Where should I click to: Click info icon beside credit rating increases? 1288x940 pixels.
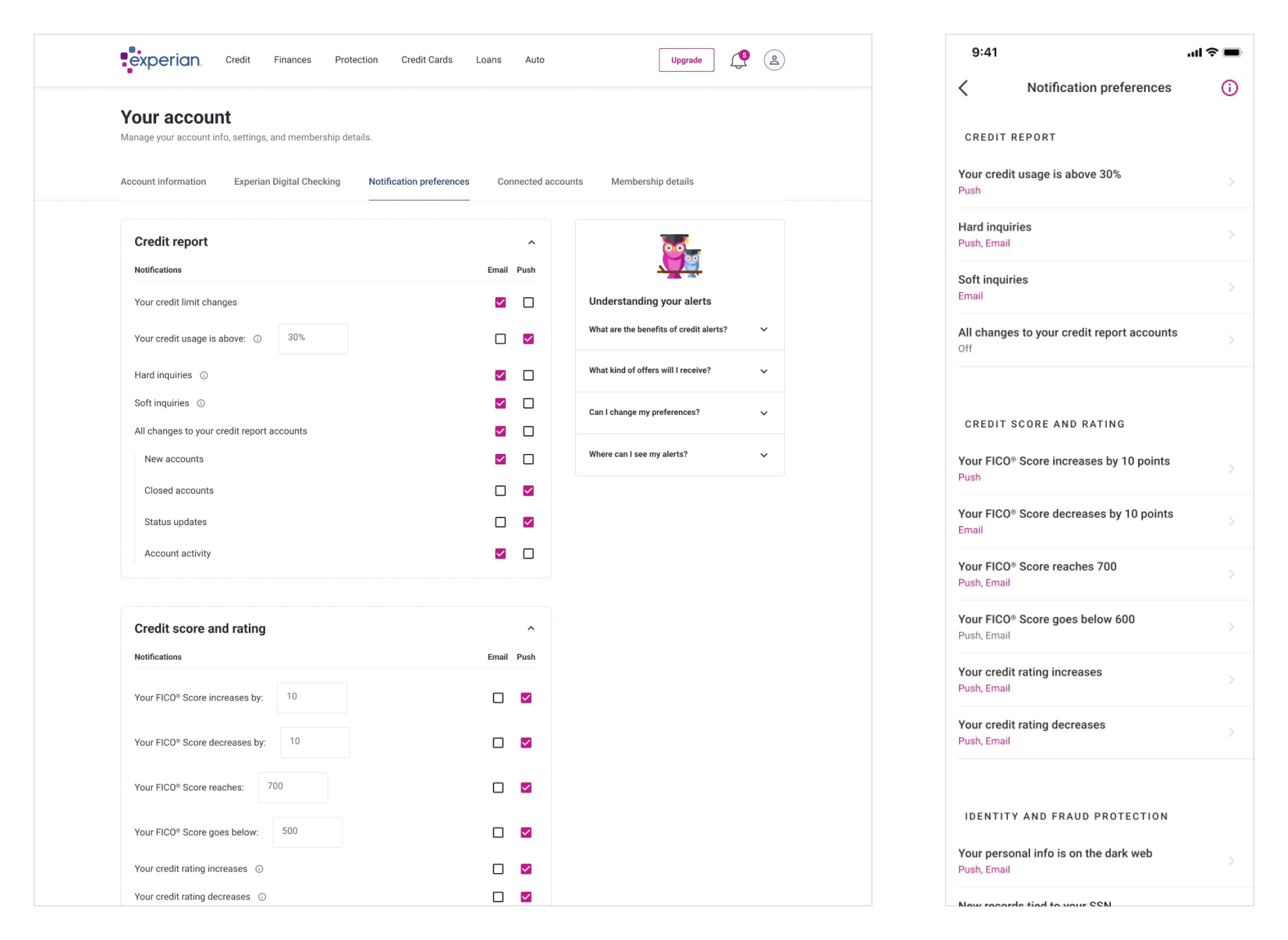[259, 869]
